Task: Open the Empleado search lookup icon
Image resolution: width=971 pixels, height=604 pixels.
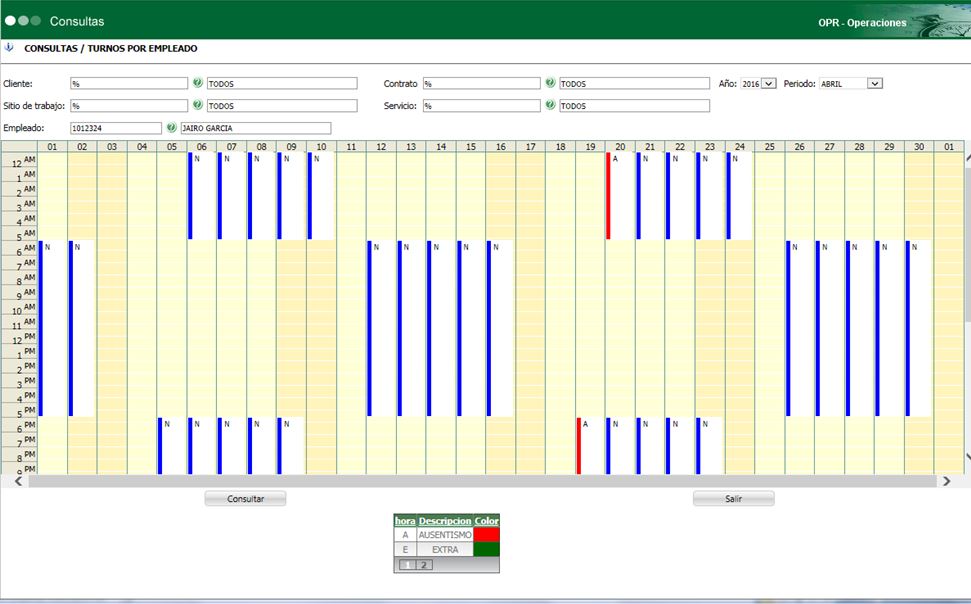Action: tap(172, 128)
